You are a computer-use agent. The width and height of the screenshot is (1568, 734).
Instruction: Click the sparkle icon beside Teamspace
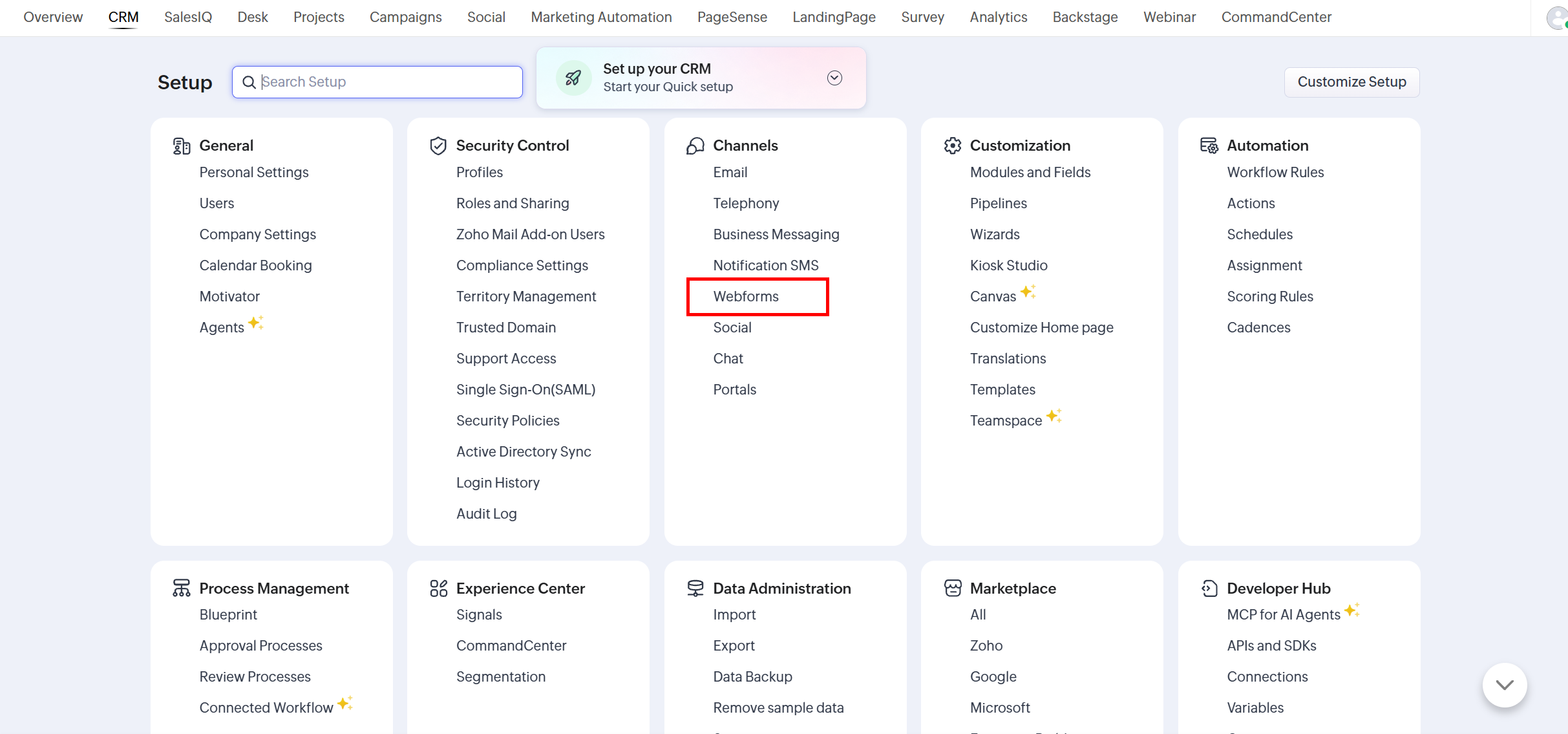1054,415
